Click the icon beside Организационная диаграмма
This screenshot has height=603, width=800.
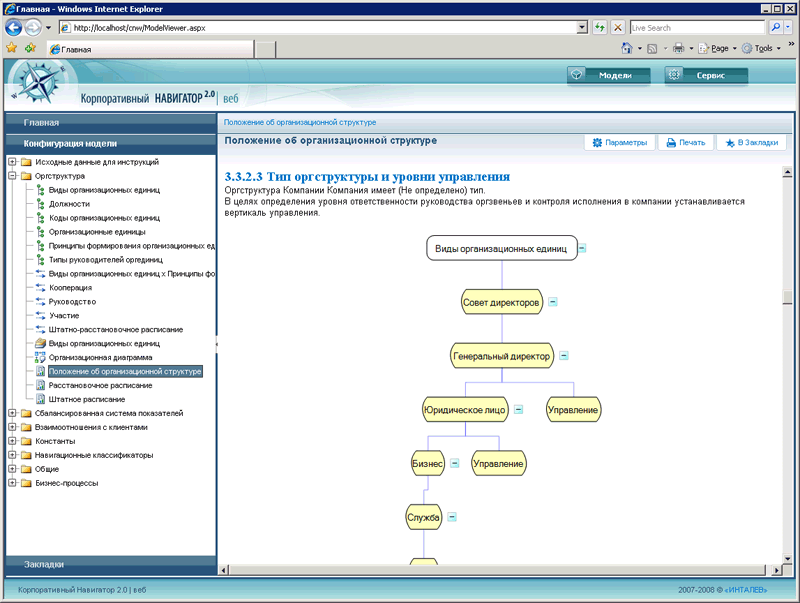point(40,358)
